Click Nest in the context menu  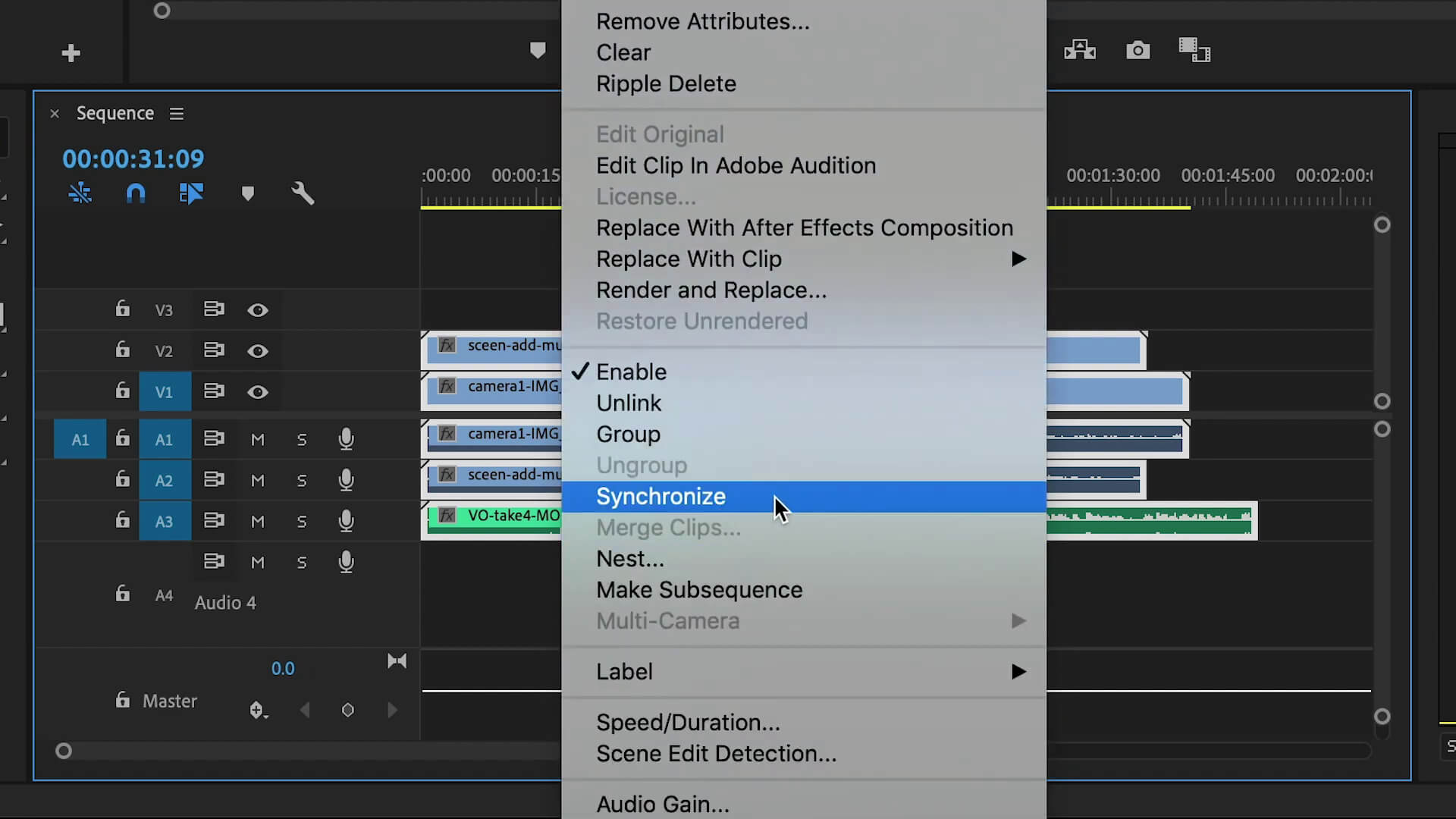pyautogui.click(x=630, y=558)
